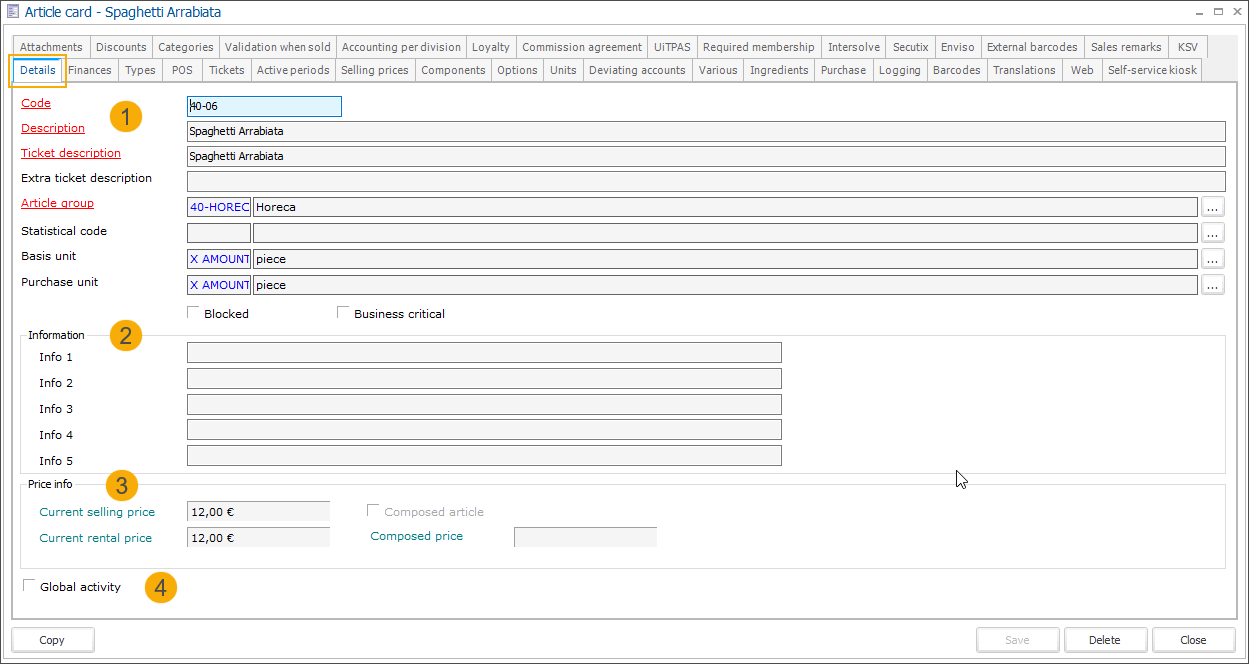
Task: Click the Close button at bottom
Action: (1193, 640)
